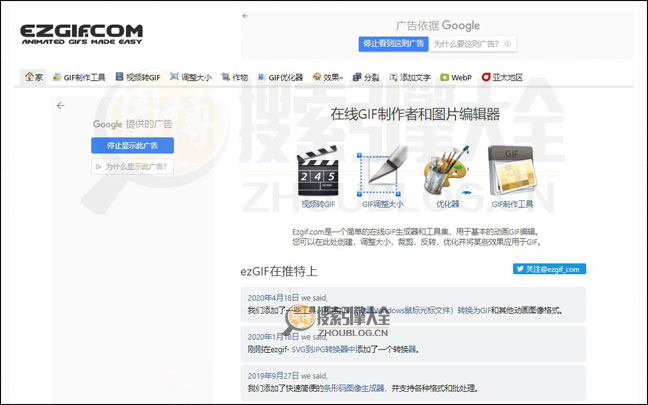Click the resize icon beside 调整大小

point(174,76)
